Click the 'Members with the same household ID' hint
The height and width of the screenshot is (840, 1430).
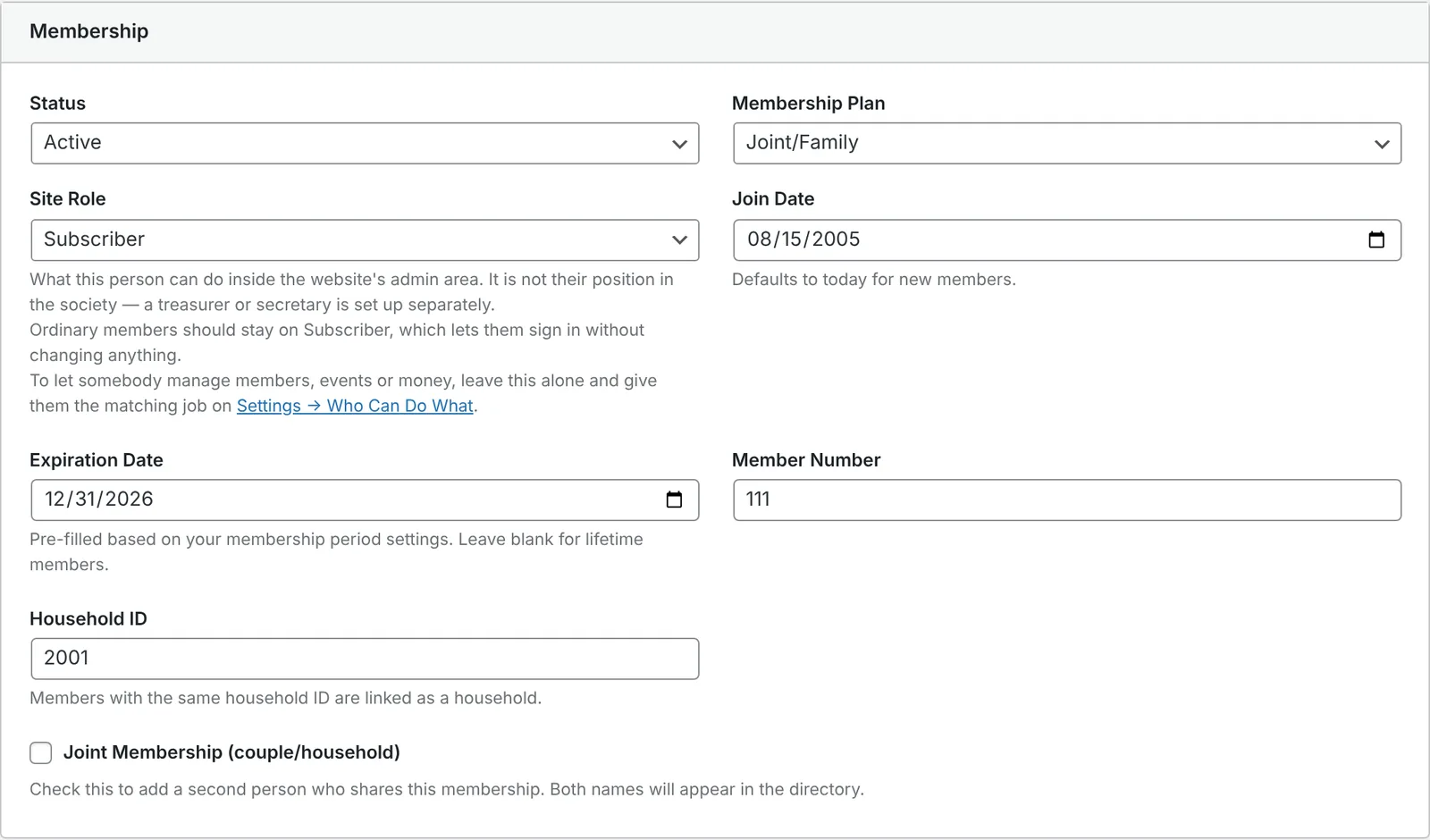pos(286,698)
